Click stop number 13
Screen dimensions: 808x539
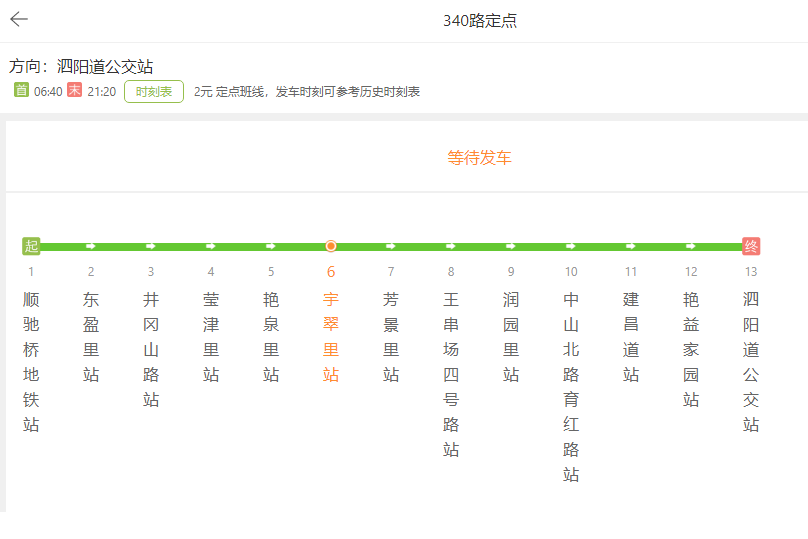coord(751,272)
